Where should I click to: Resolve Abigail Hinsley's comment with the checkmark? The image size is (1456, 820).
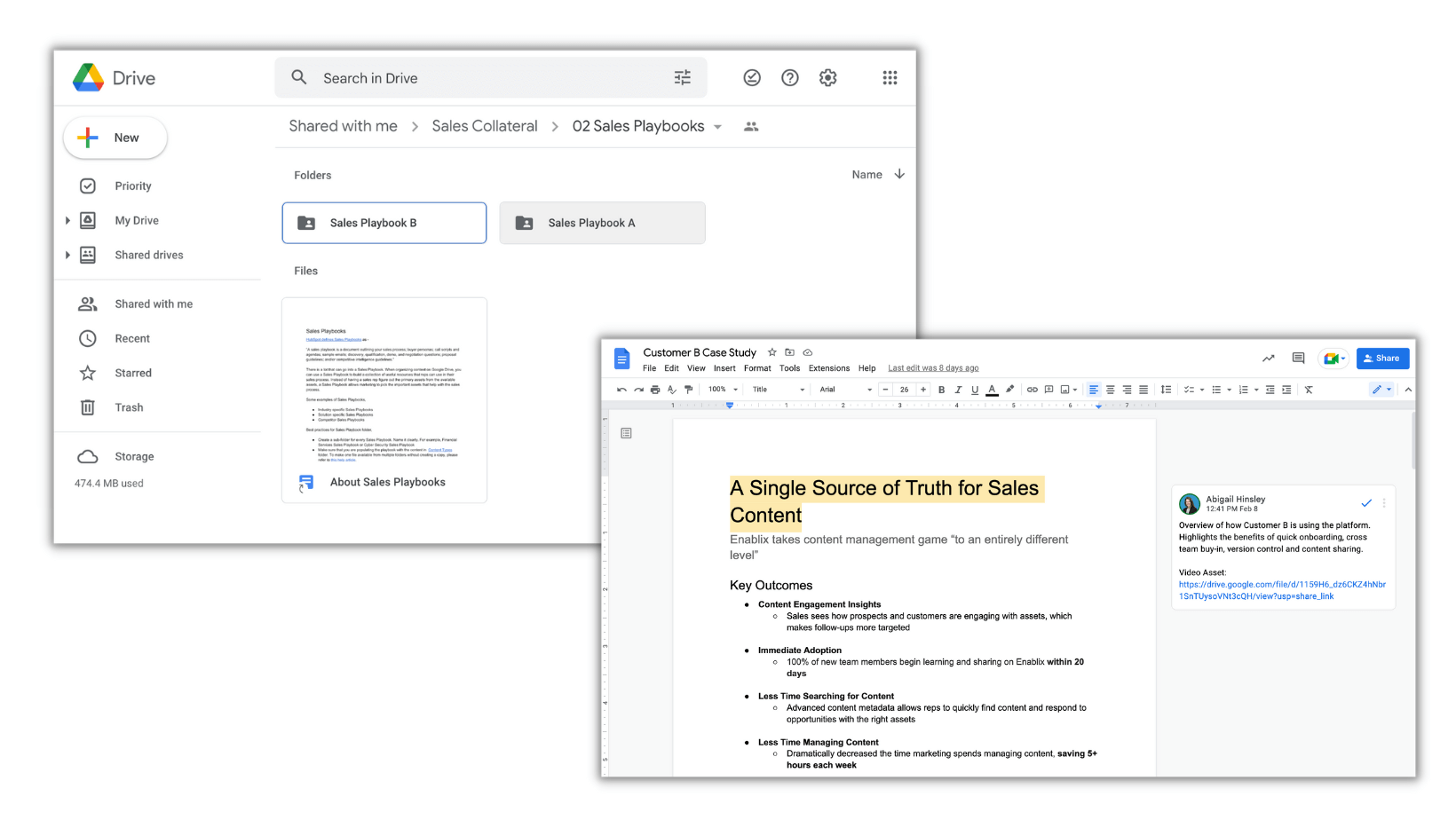[x=1366, y=503]
